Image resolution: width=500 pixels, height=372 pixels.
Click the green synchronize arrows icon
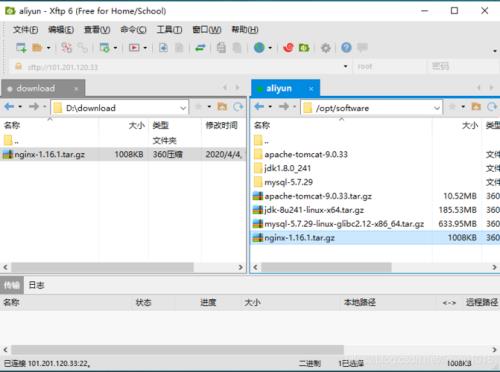point(200,48)
